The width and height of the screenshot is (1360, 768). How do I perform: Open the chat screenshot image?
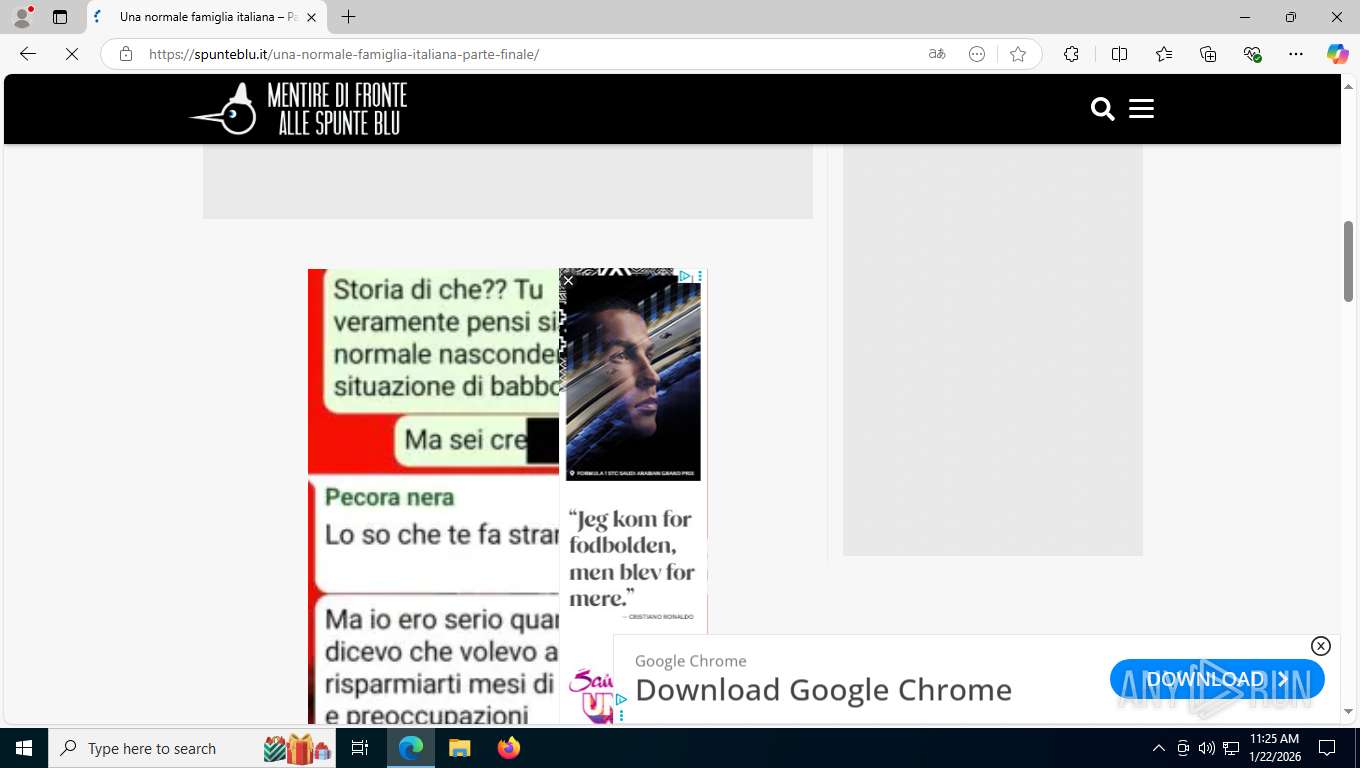(433, 496)
